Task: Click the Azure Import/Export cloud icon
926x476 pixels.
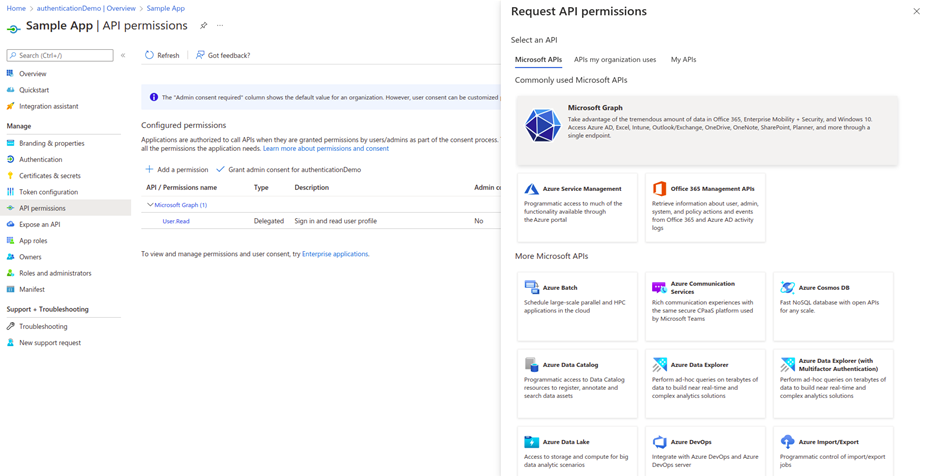Action: [787, 442]
